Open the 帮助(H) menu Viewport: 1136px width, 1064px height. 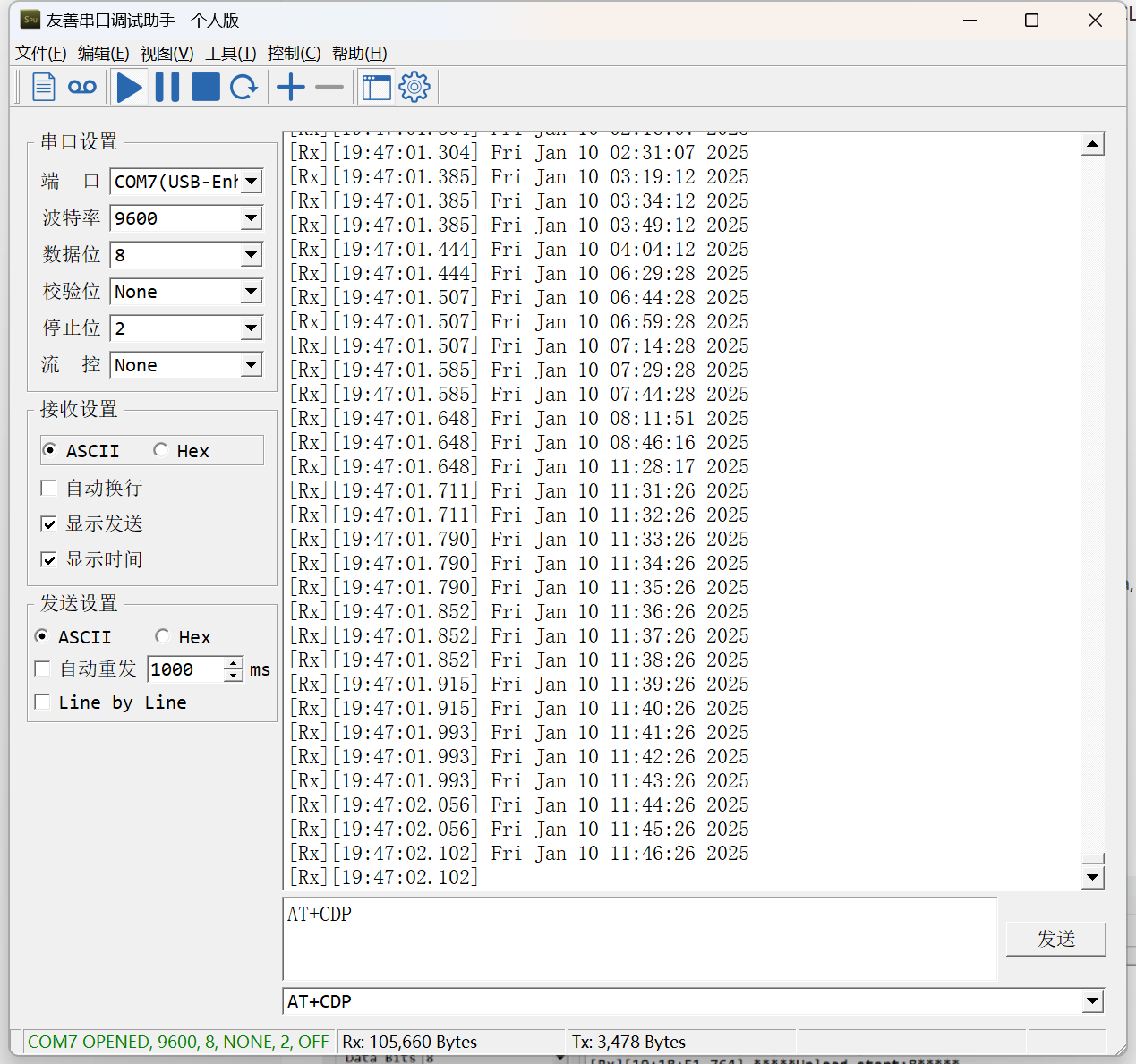360,53
